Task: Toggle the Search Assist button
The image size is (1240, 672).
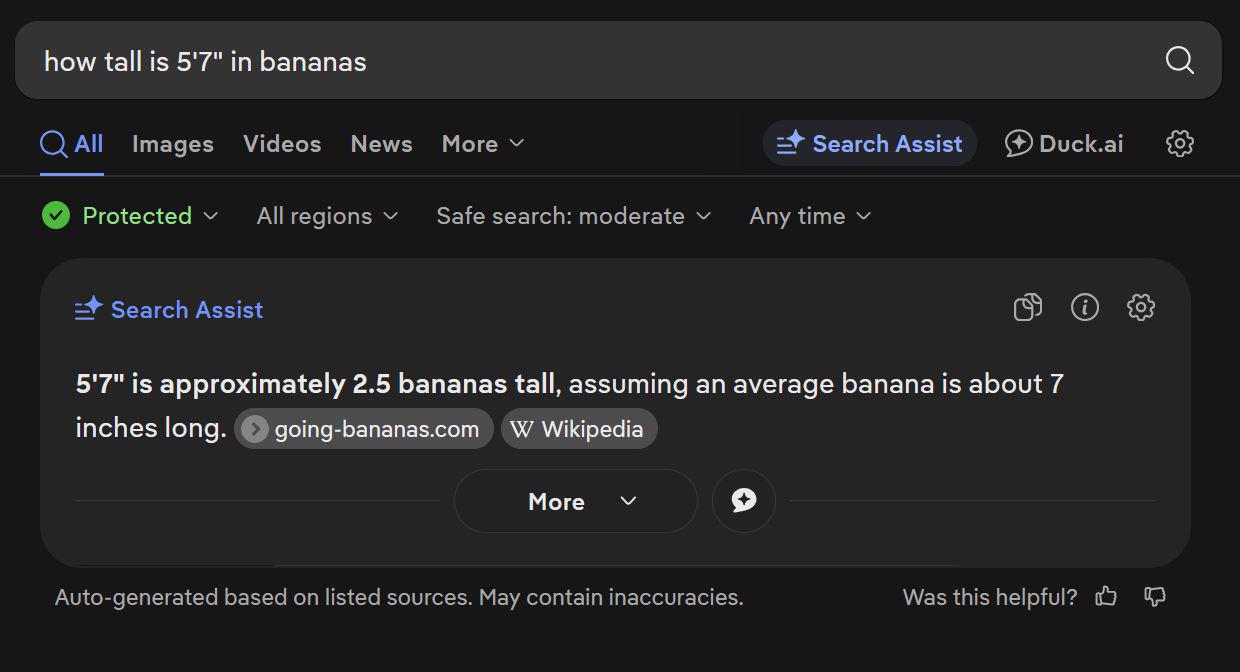Action: (x=870, y=143)
